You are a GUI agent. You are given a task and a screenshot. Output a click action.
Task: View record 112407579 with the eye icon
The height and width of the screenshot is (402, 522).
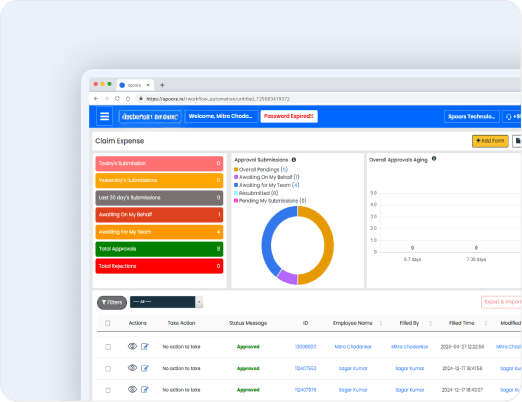point(132,389)
